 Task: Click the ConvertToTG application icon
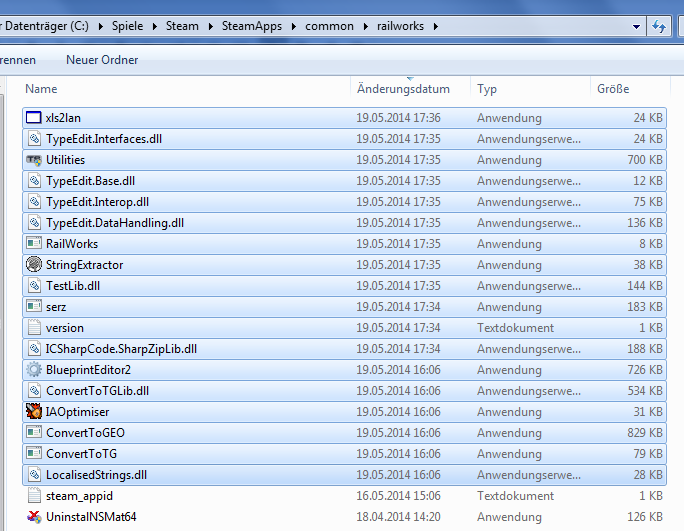coord(34,454)
